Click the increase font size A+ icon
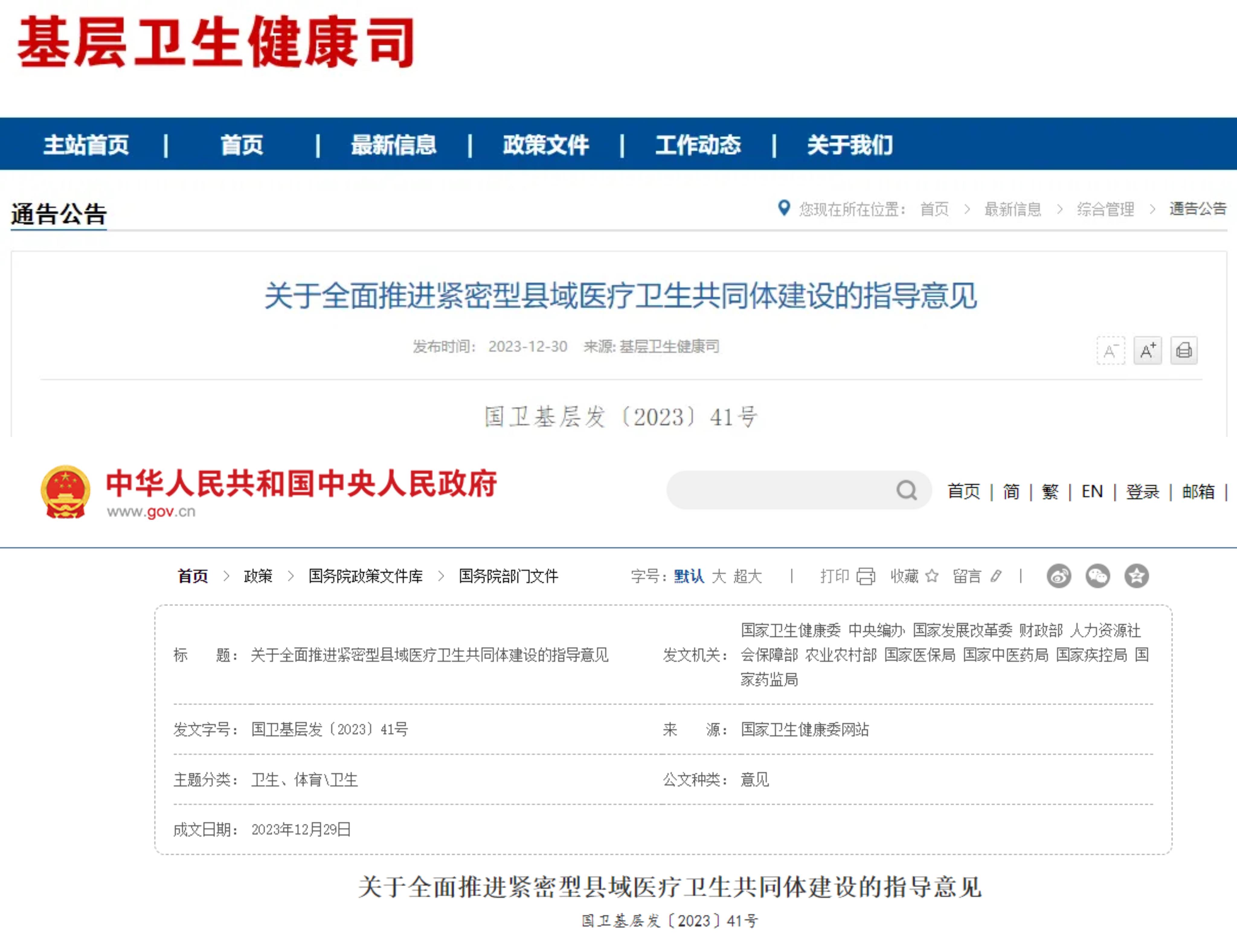This screenshot has height=952, width=1237. coord(1148,351)
